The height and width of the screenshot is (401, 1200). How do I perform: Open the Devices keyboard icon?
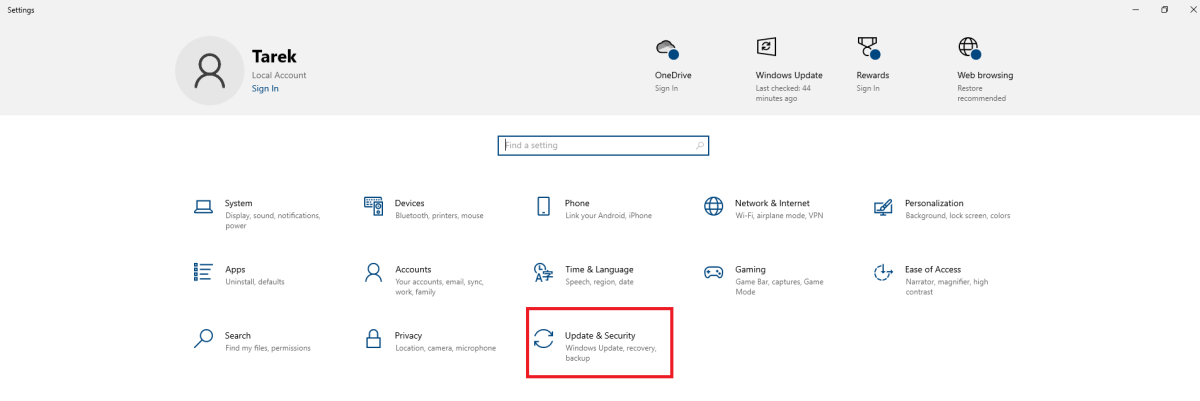click(x=374, y=206)
